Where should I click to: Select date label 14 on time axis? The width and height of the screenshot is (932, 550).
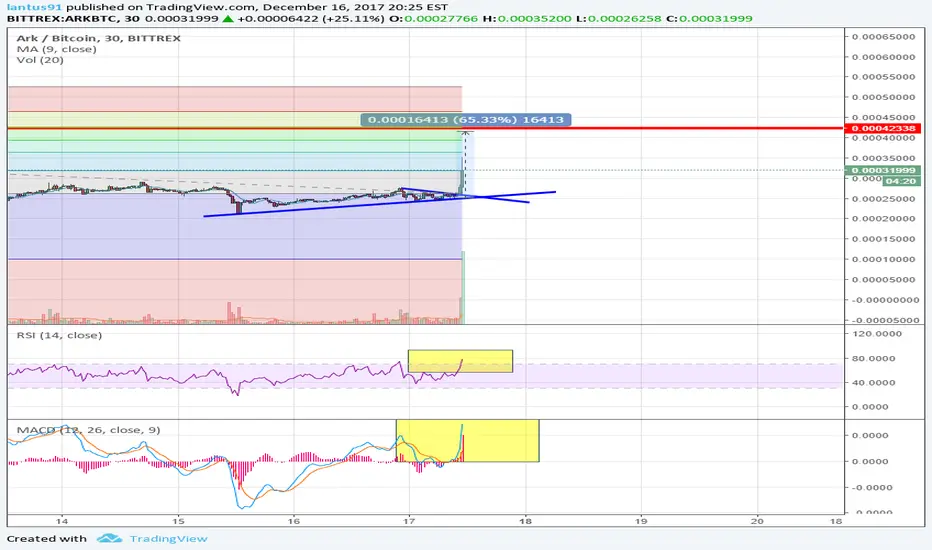(x=62, y=521)
